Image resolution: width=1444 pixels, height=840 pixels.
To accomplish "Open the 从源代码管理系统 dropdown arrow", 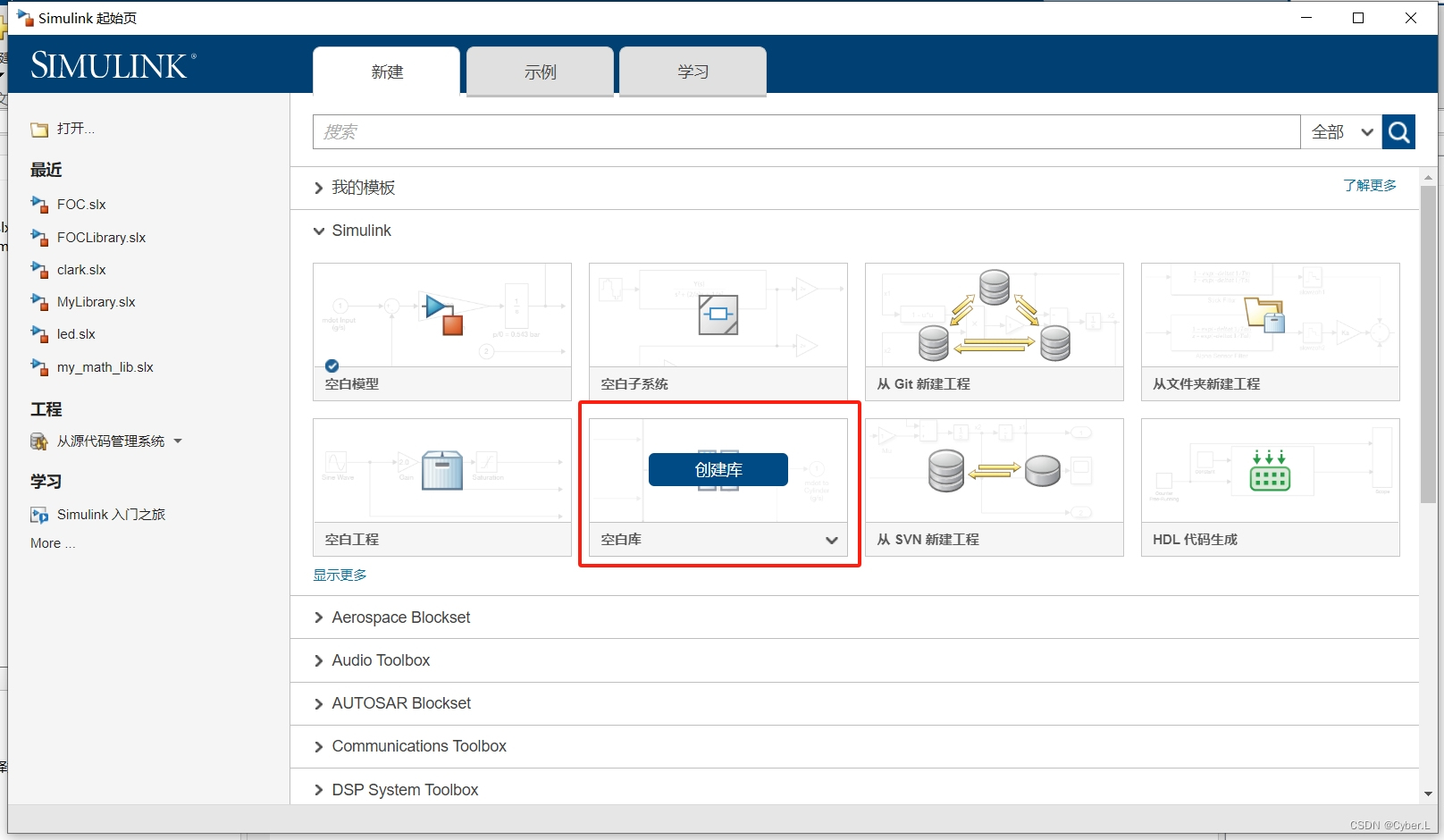I will tap(178, 441).
